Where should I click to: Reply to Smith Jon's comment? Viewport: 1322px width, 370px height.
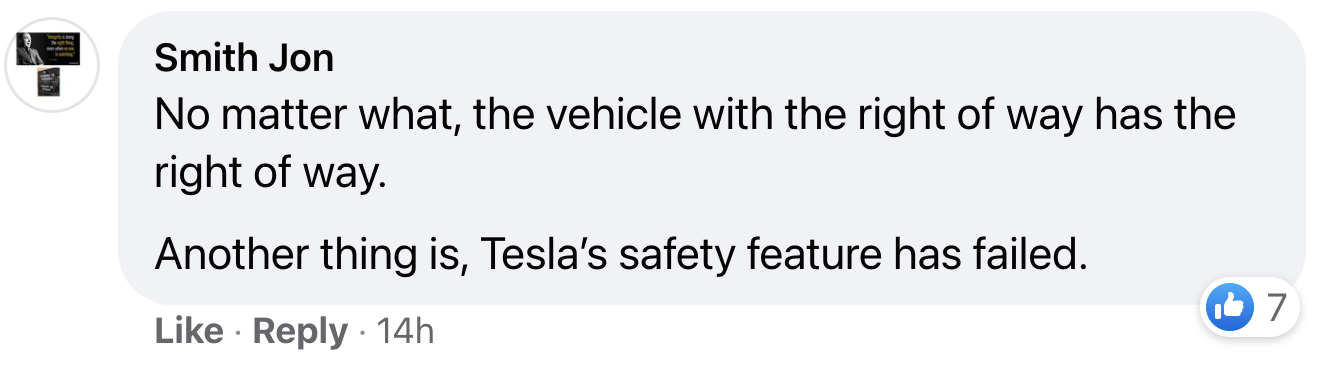300,331
